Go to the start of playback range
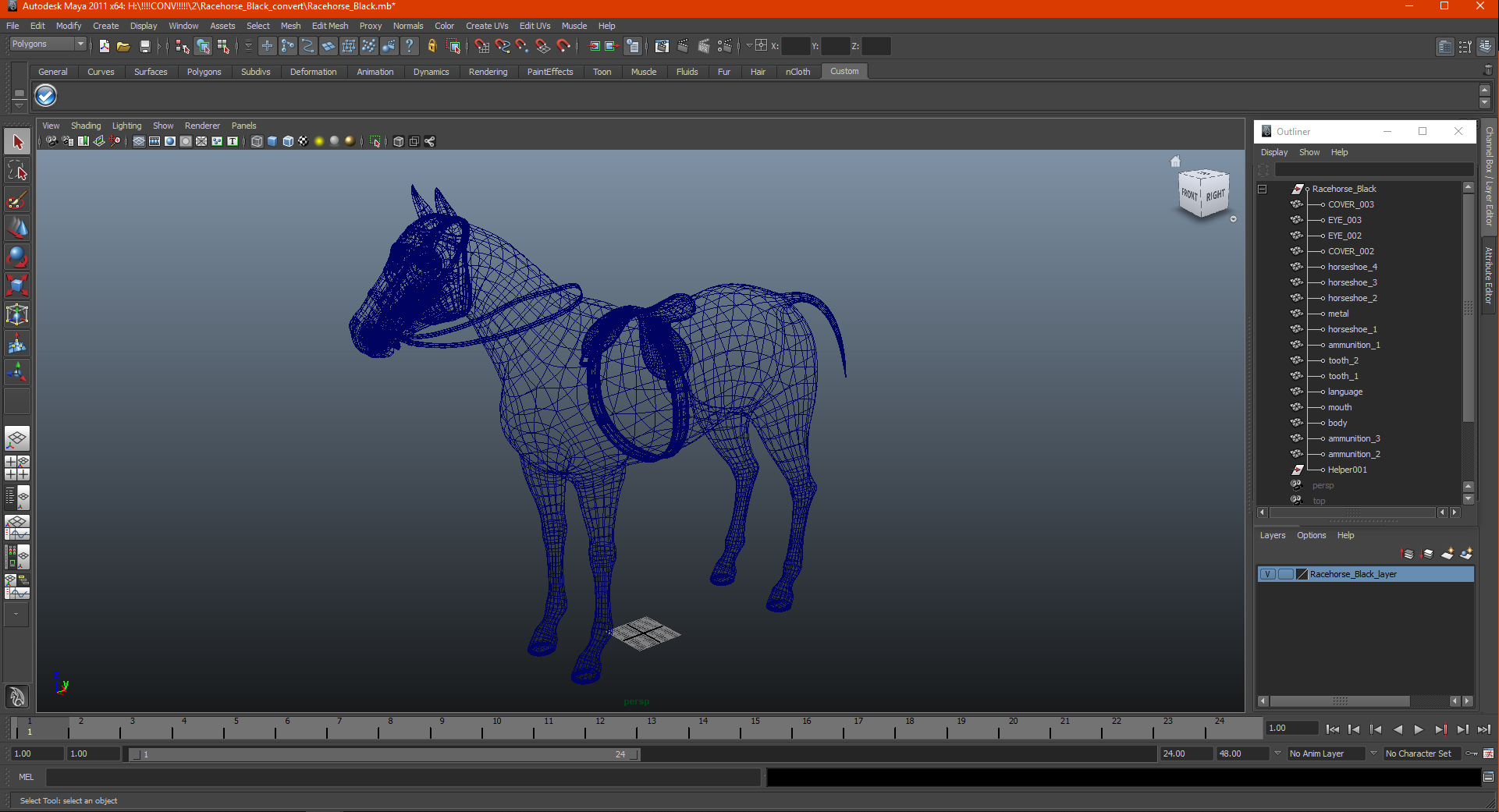Viewport: 1499px width, 812px height. (1332, 729)
